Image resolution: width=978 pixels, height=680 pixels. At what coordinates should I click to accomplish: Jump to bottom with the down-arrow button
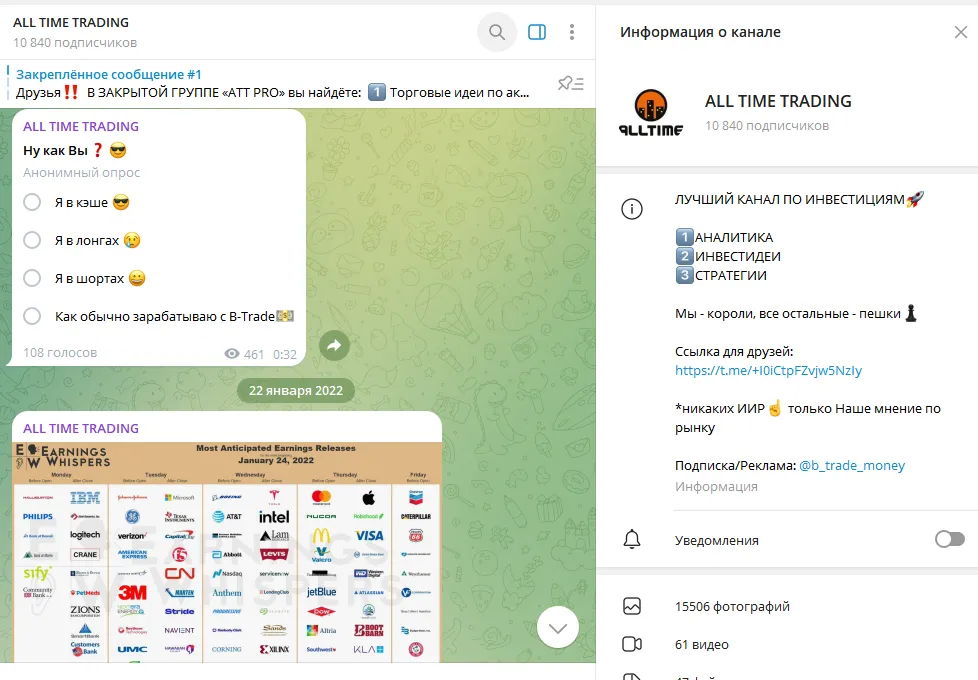click(x=558, y=627)
